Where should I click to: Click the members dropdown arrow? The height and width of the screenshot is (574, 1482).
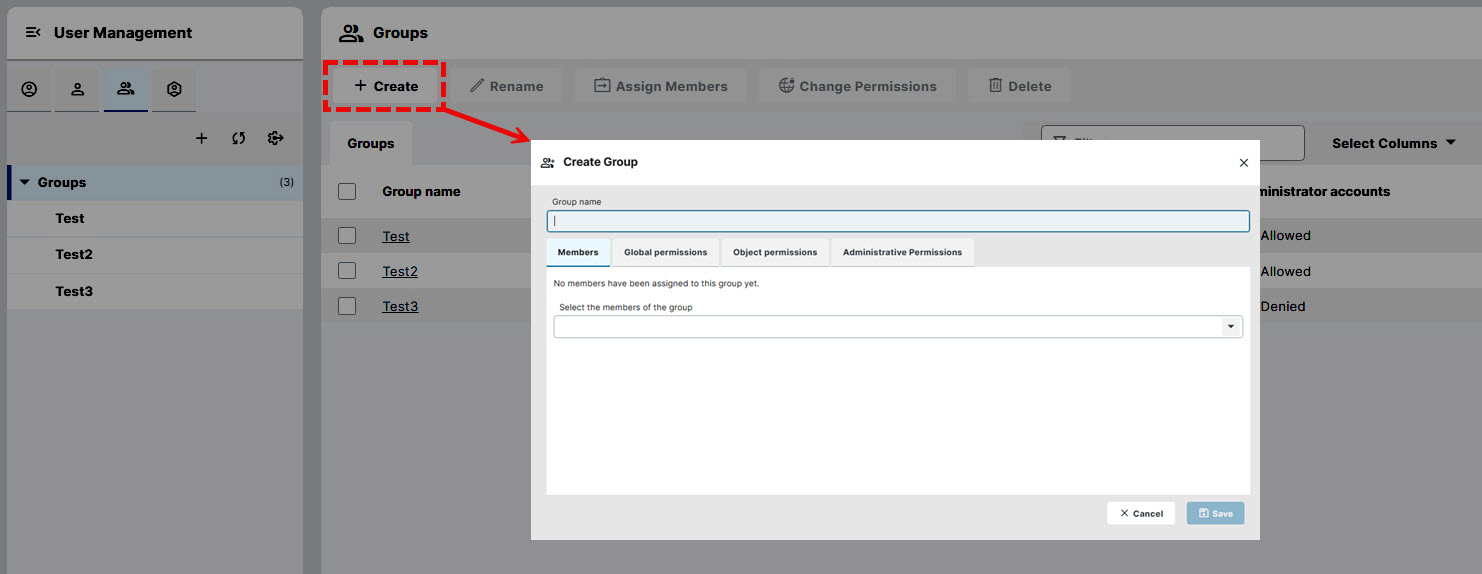coord(1231,327)
